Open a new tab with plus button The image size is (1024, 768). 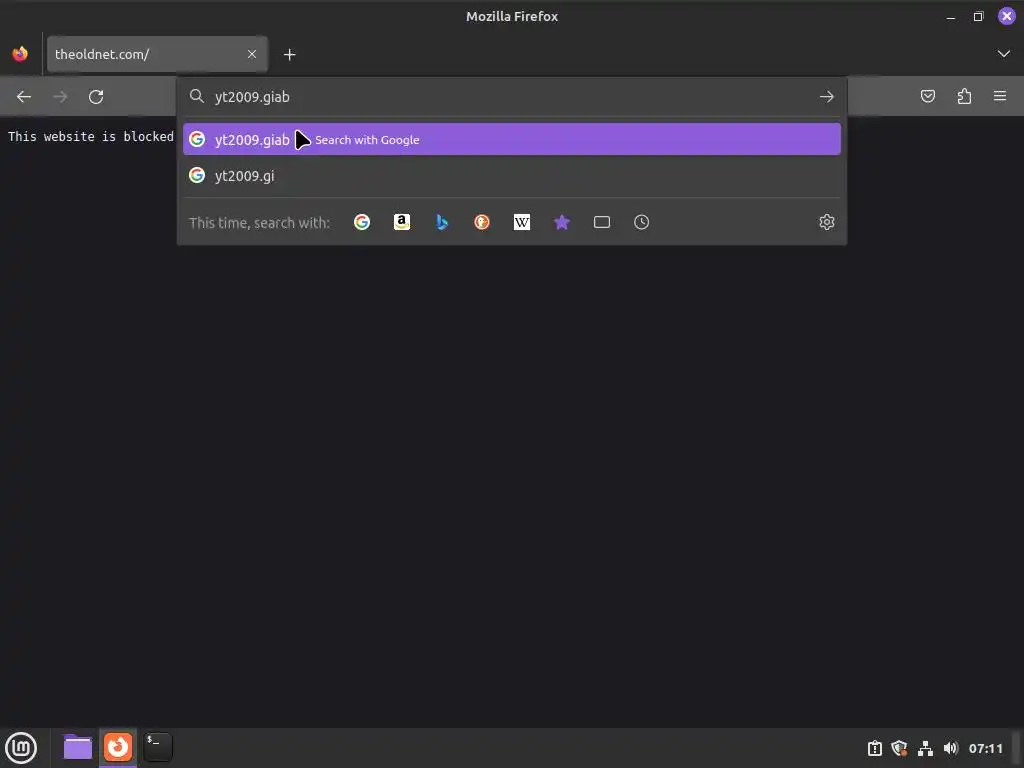[x=289, y=55]
